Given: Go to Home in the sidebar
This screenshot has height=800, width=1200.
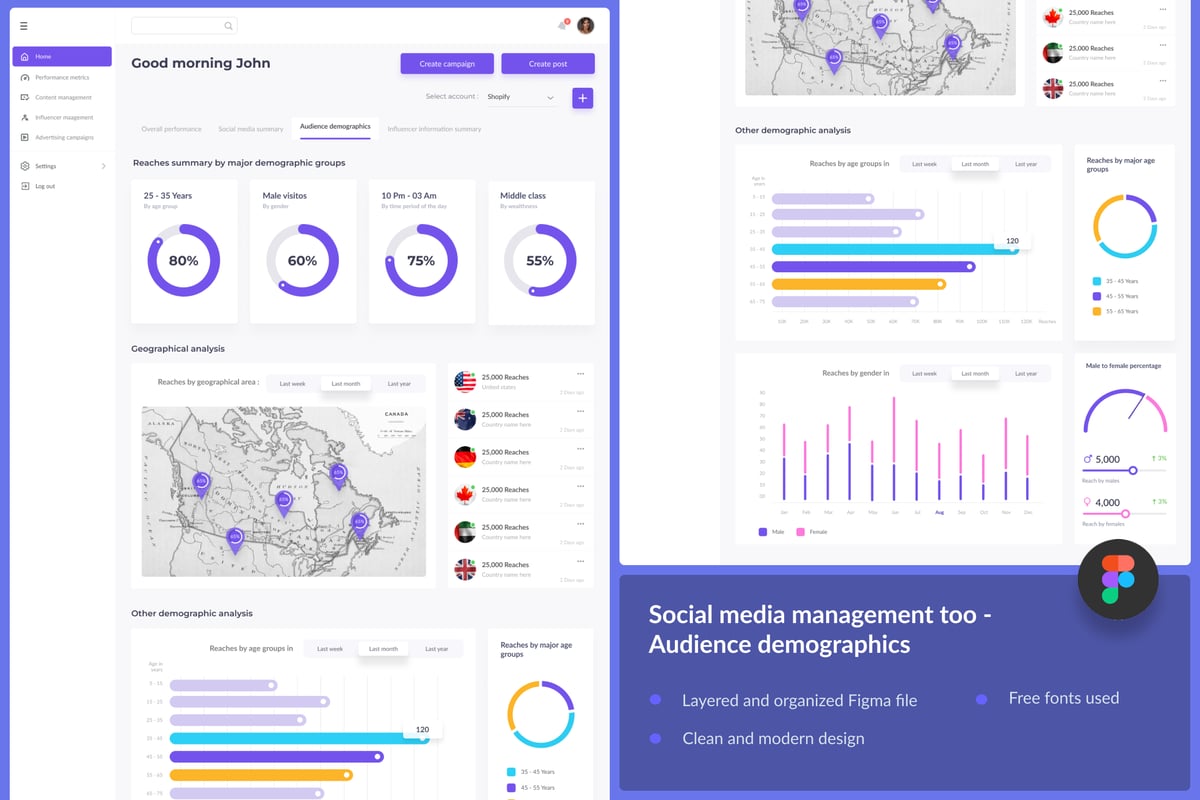Looking at the screenshot, I should [x=62, y=57].
